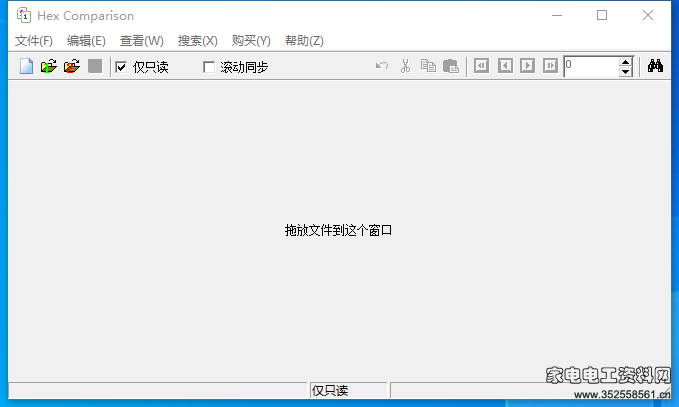679x407 pixels.
Task: Increase value with spinner up arrow
Action: click(625, 62)
